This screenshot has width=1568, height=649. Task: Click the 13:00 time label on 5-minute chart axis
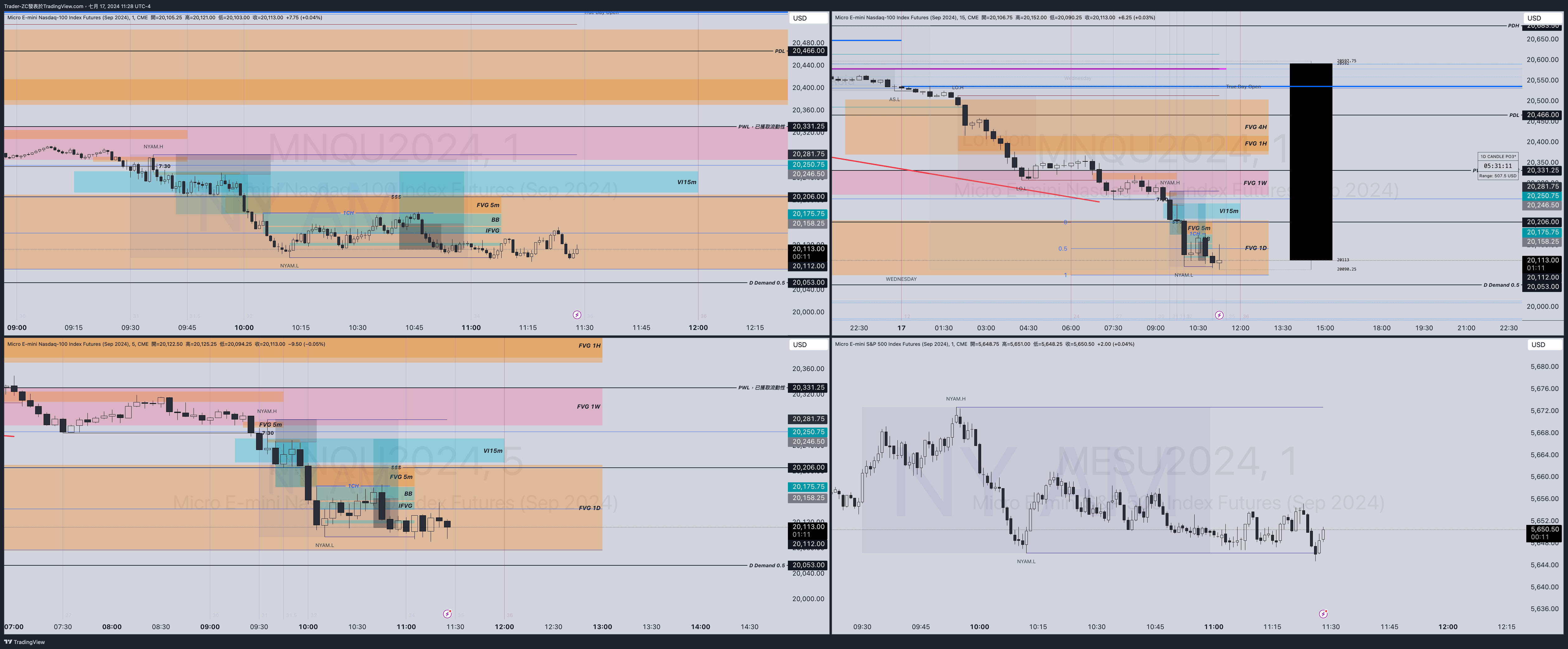coord(603,627)
